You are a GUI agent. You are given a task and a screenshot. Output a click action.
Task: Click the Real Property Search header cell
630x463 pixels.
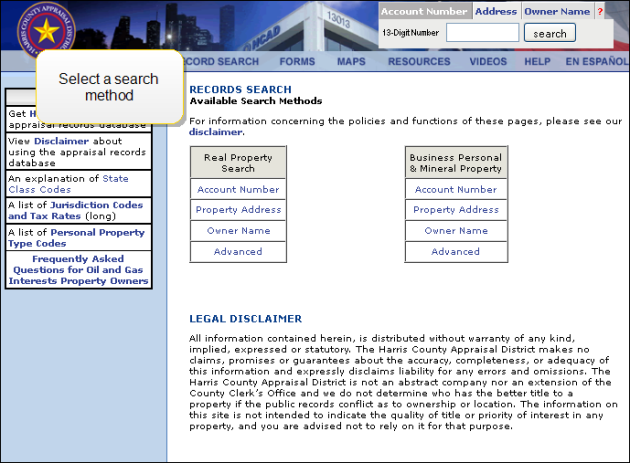[x=238, y=163]
